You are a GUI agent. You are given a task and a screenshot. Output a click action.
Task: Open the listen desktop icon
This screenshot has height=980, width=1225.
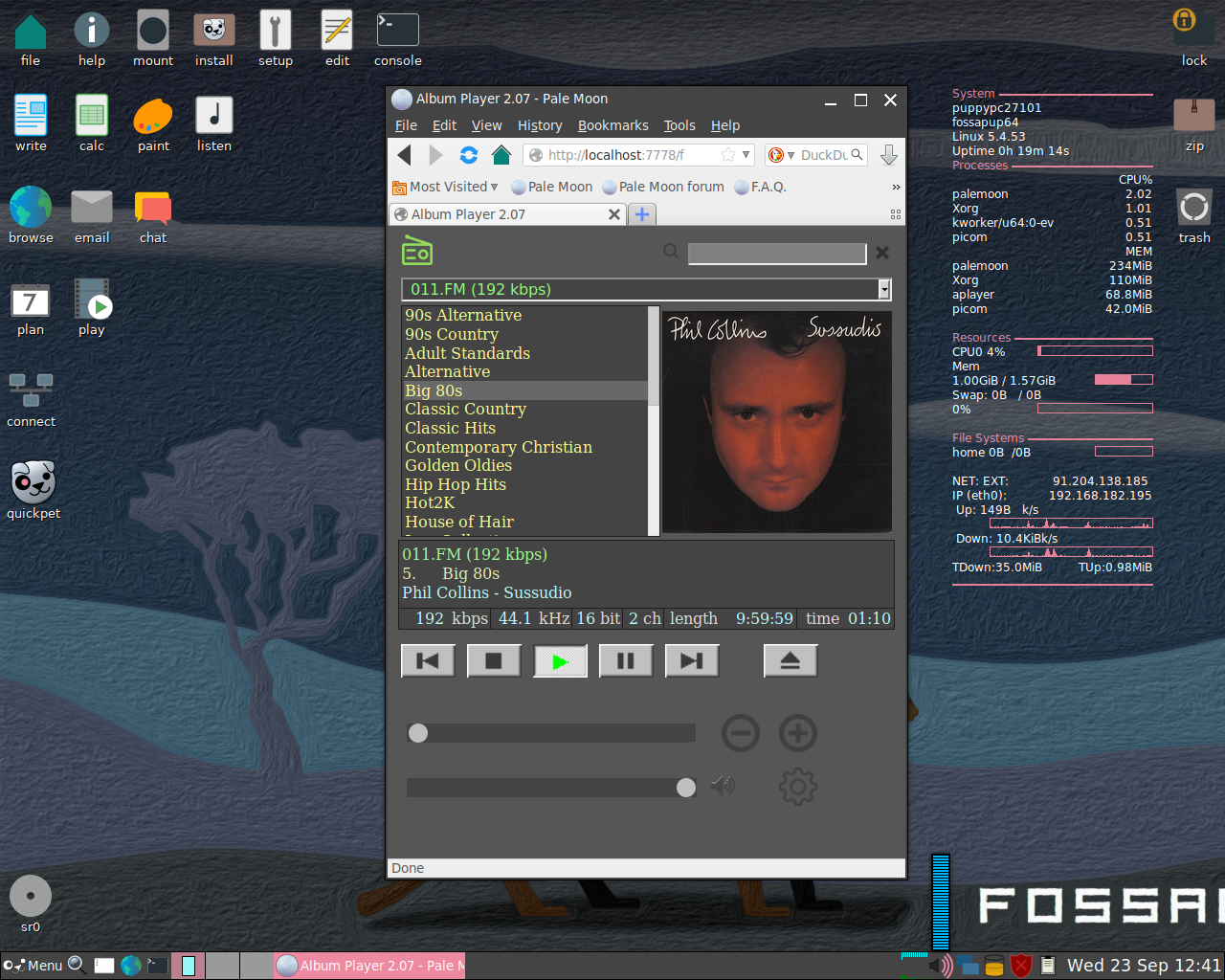(214, 125)
